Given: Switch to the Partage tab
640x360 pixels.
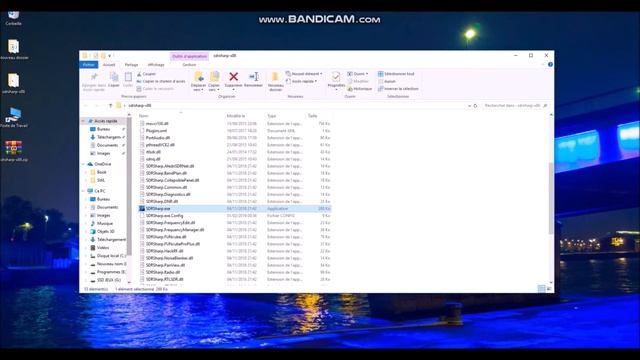Looking at the screenshot, I should pyautogui.click(x=131, y=64).
